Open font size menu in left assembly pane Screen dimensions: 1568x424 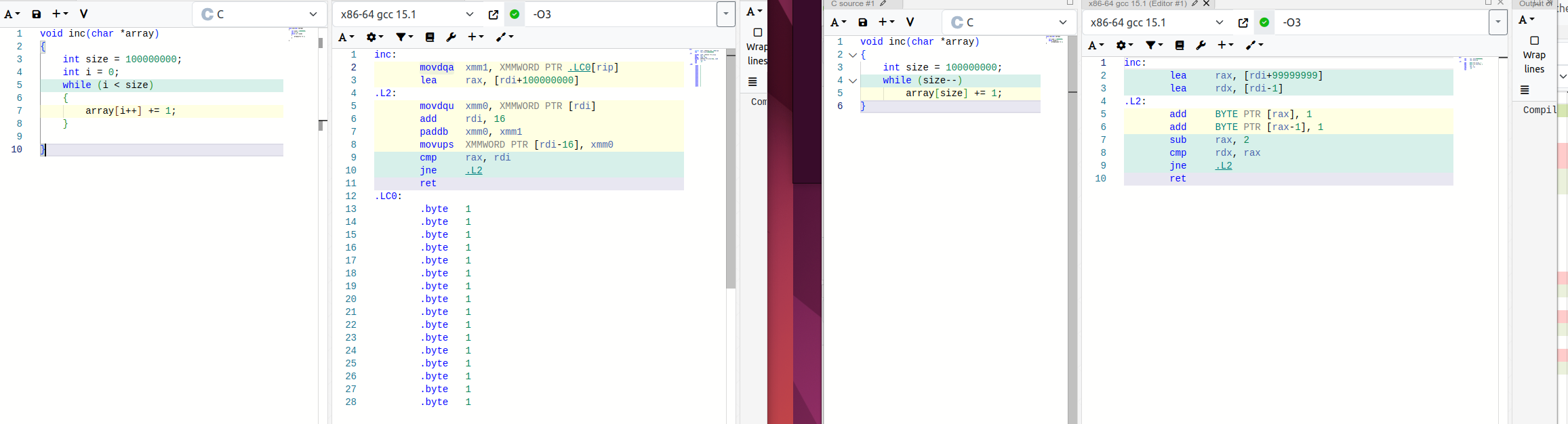346,37
